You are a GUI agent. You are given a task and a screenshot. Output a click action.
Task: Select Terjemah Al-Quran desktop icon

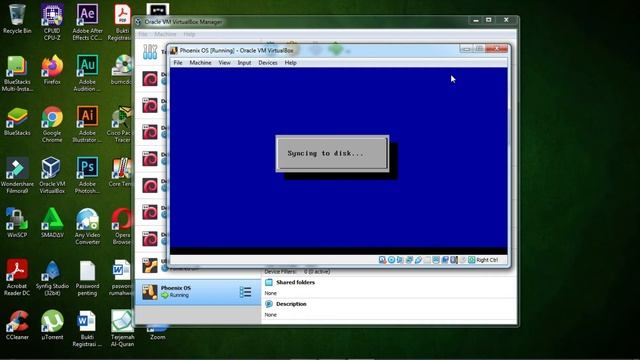click(122, 329)
